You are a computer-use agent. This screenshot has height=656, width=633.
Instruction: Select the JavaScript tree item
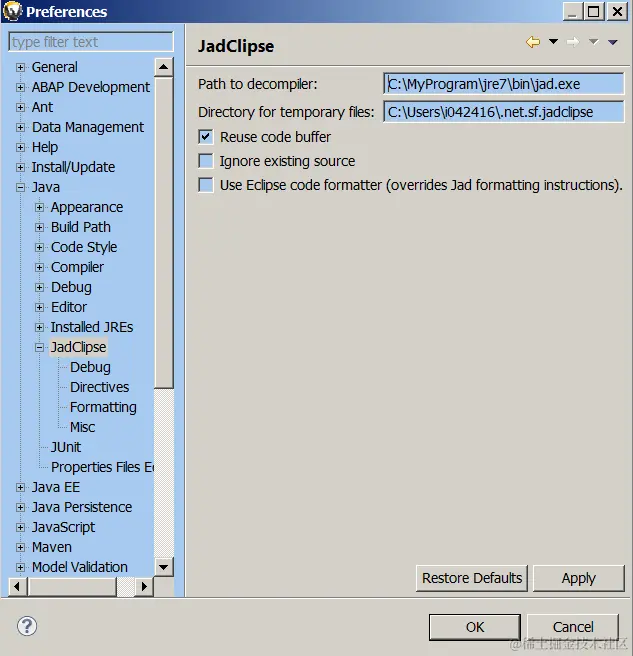pyautogui.click(x=63, y=528)
